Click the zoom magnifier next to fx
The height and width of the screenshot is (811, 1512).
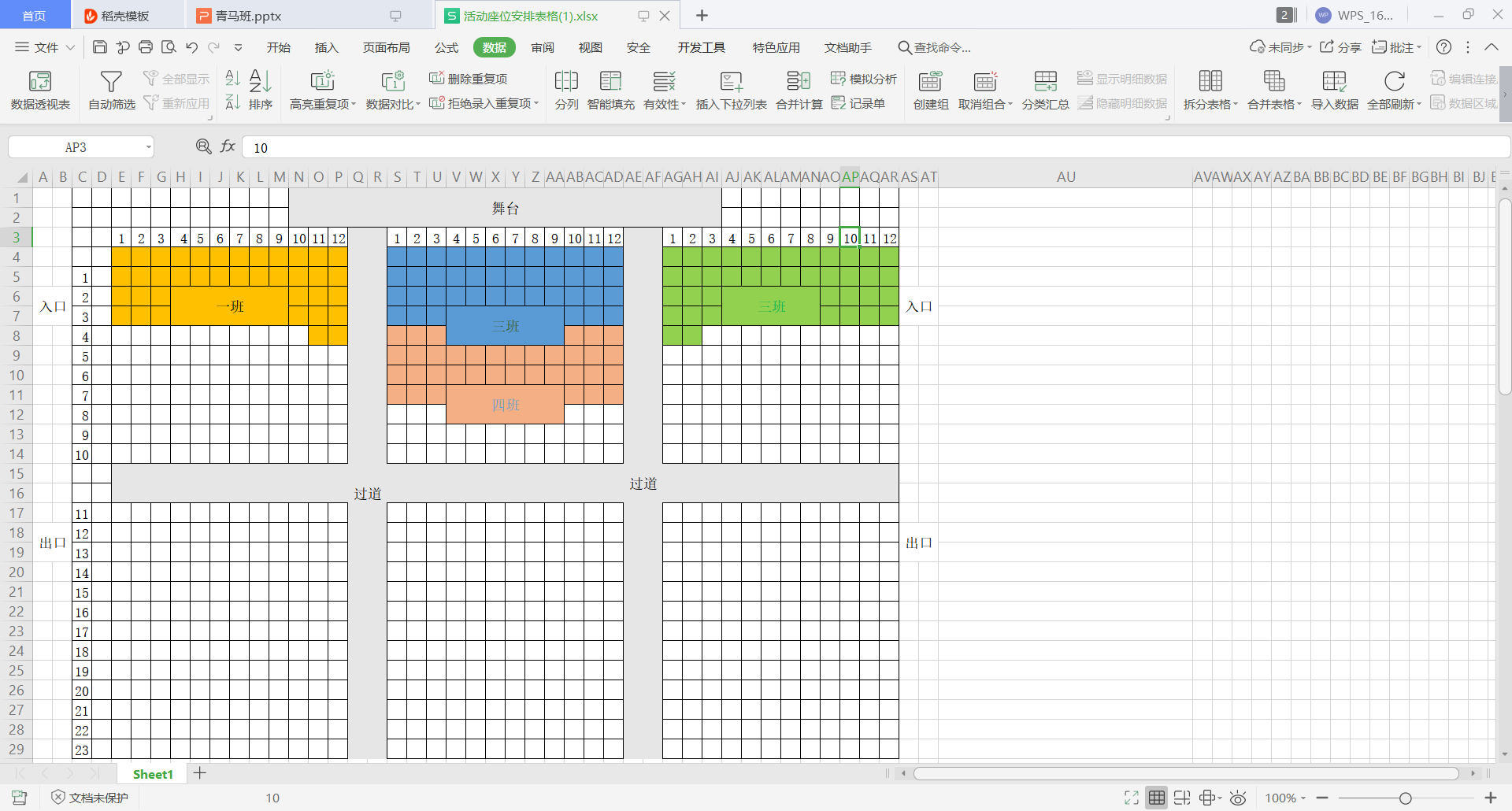pos(203,146)
